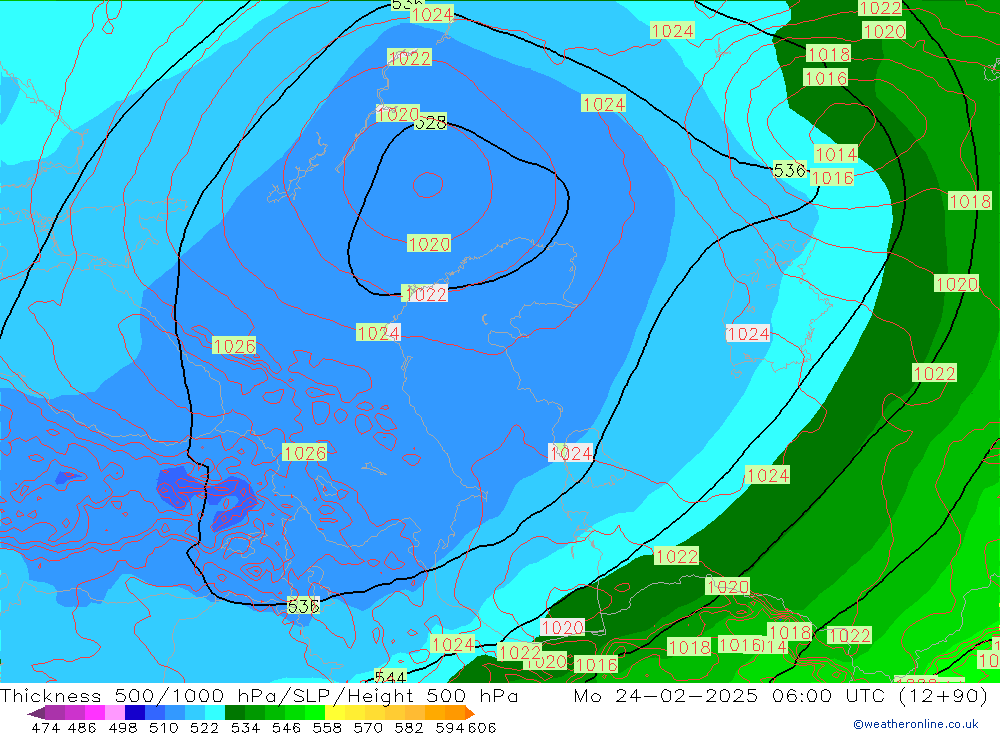Viewport: 1000px width, 733px height.
Task: Open the weatheronline.co.uk copyright link
Action: coord(915,723)
